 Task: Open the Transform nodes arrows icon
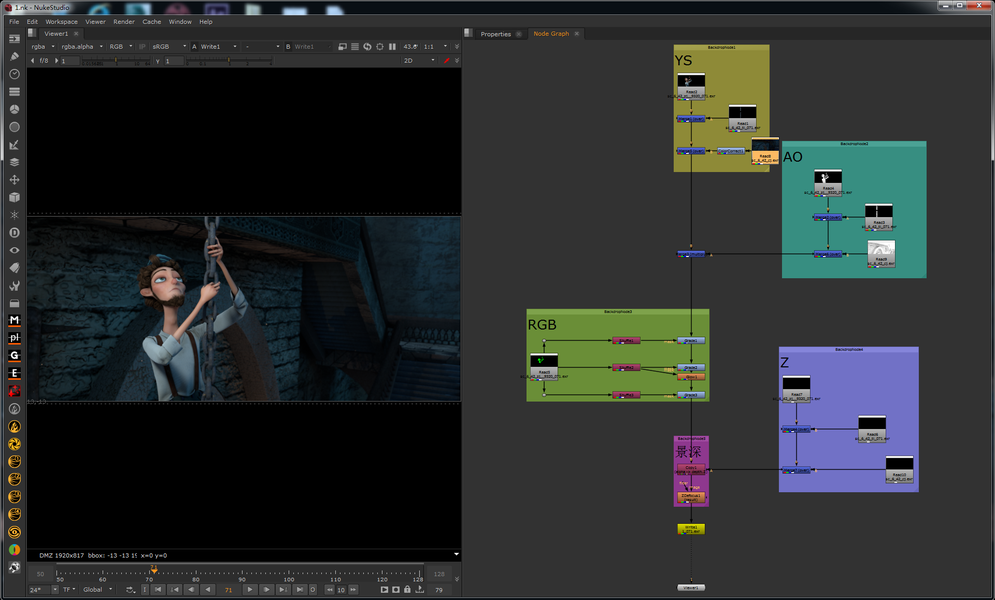coord(14,179)
